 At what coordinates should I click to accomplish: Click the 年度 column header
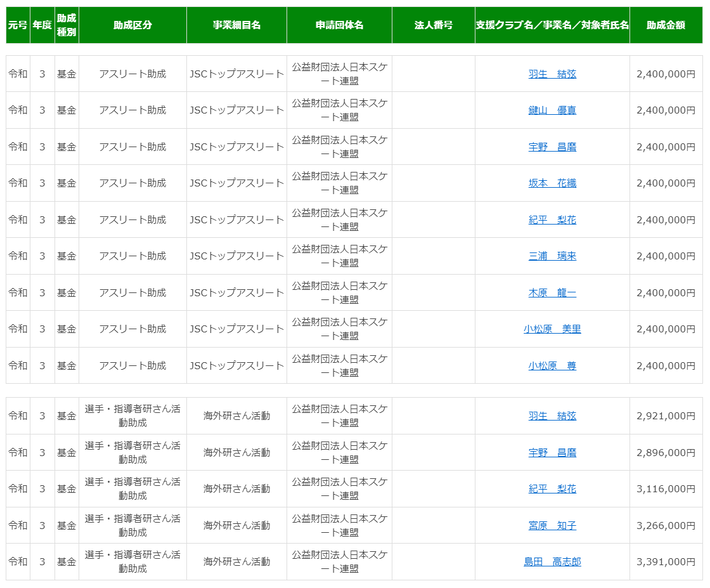(42, 25)
